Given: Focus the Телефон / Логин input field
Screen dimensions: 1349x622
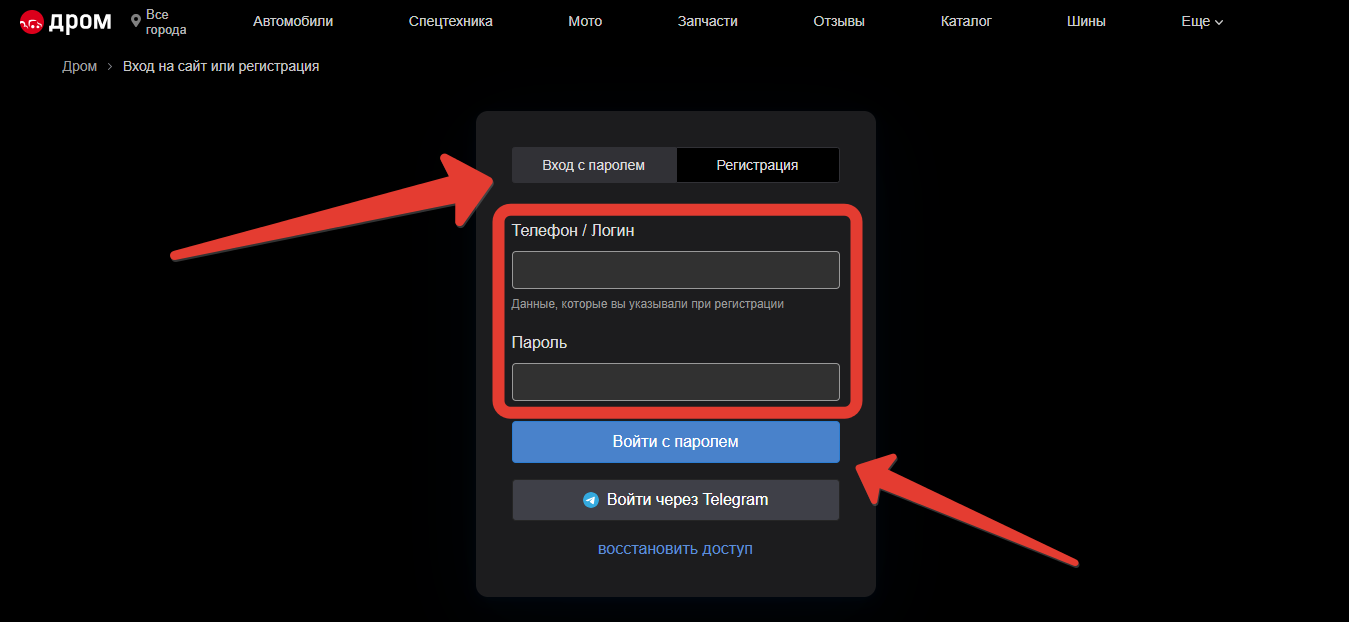Looking at the screenshot, I should (675, 270).
